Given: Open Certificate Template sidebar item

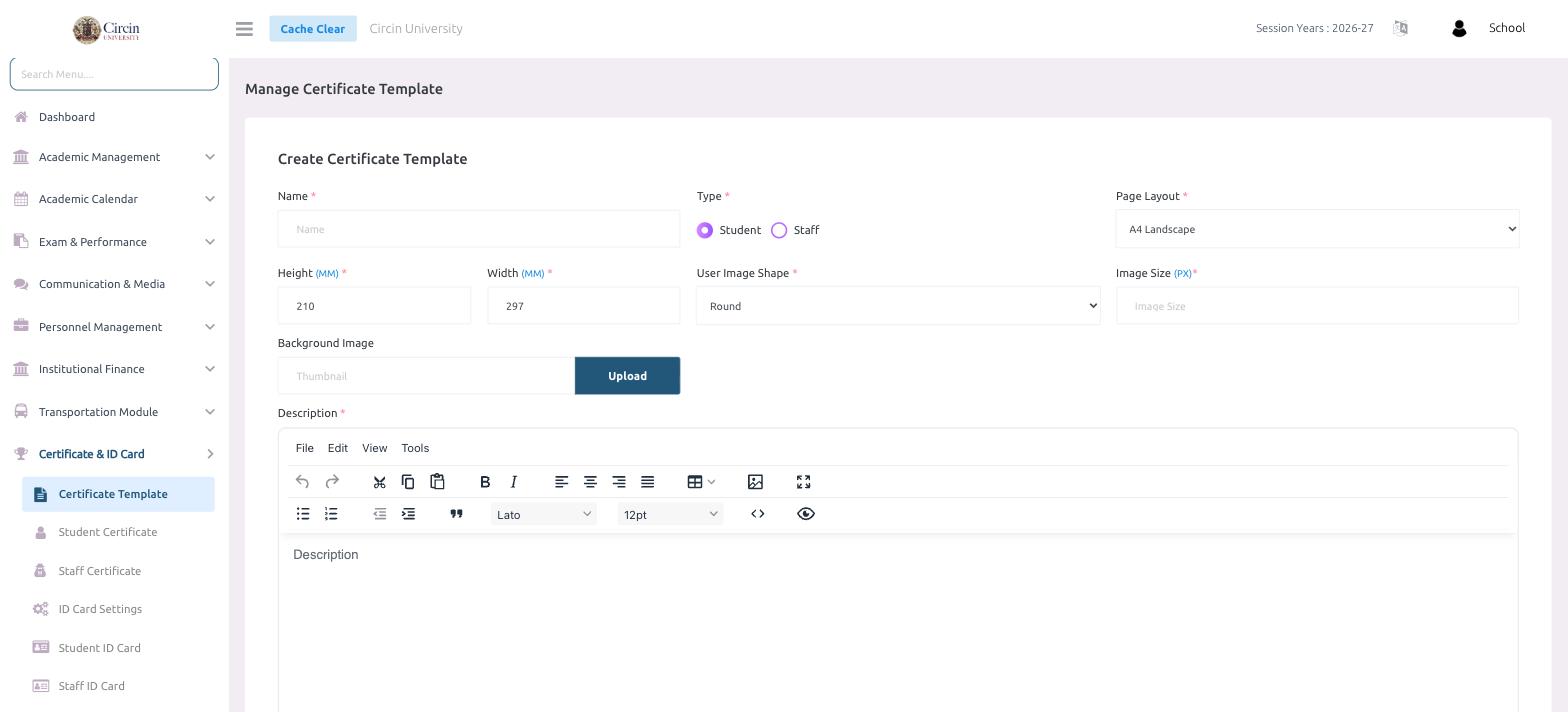Looking at the screenshot, I should click(x=118, y=494).
